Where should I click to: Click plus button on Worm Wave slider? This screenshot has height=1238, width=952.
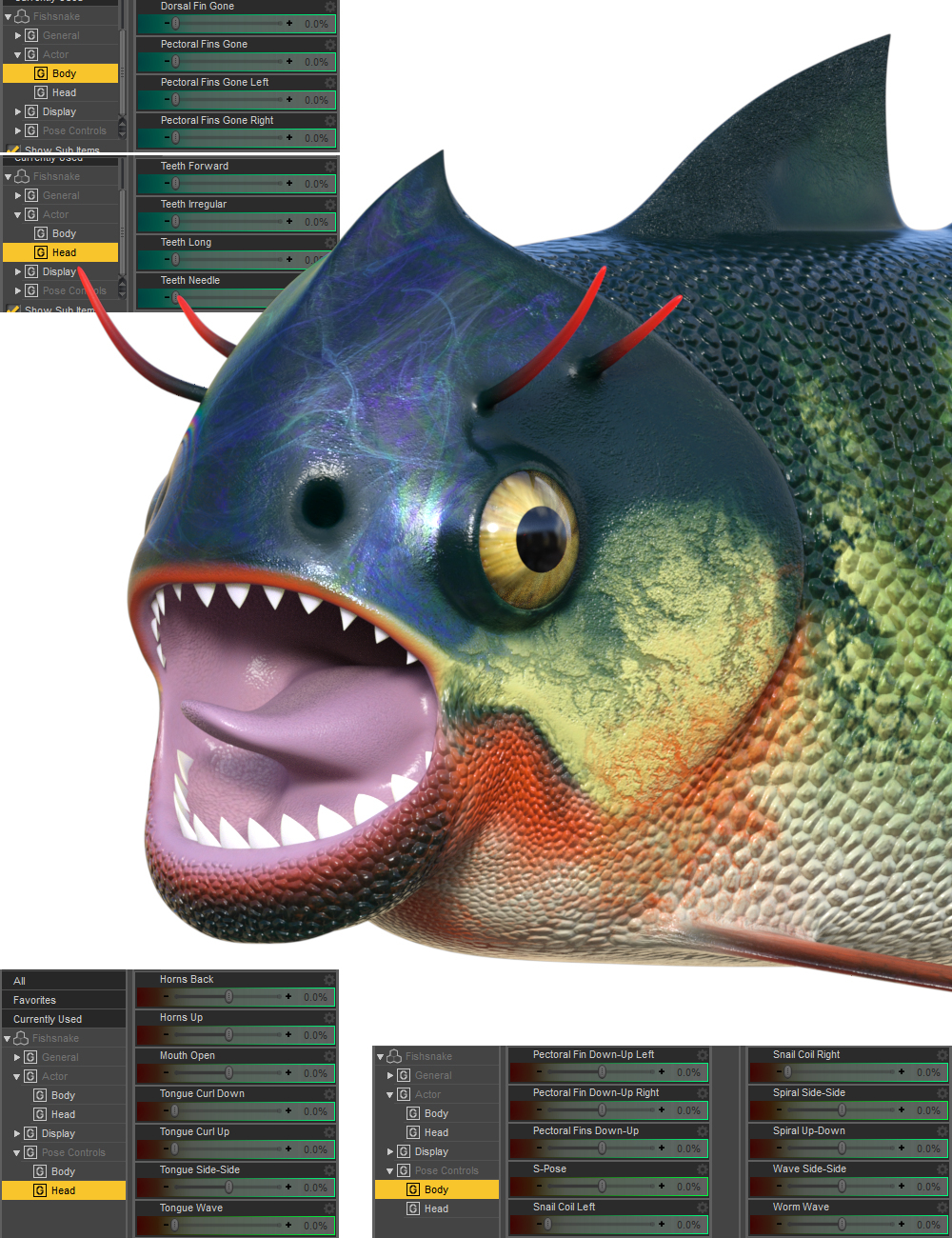902,1224
